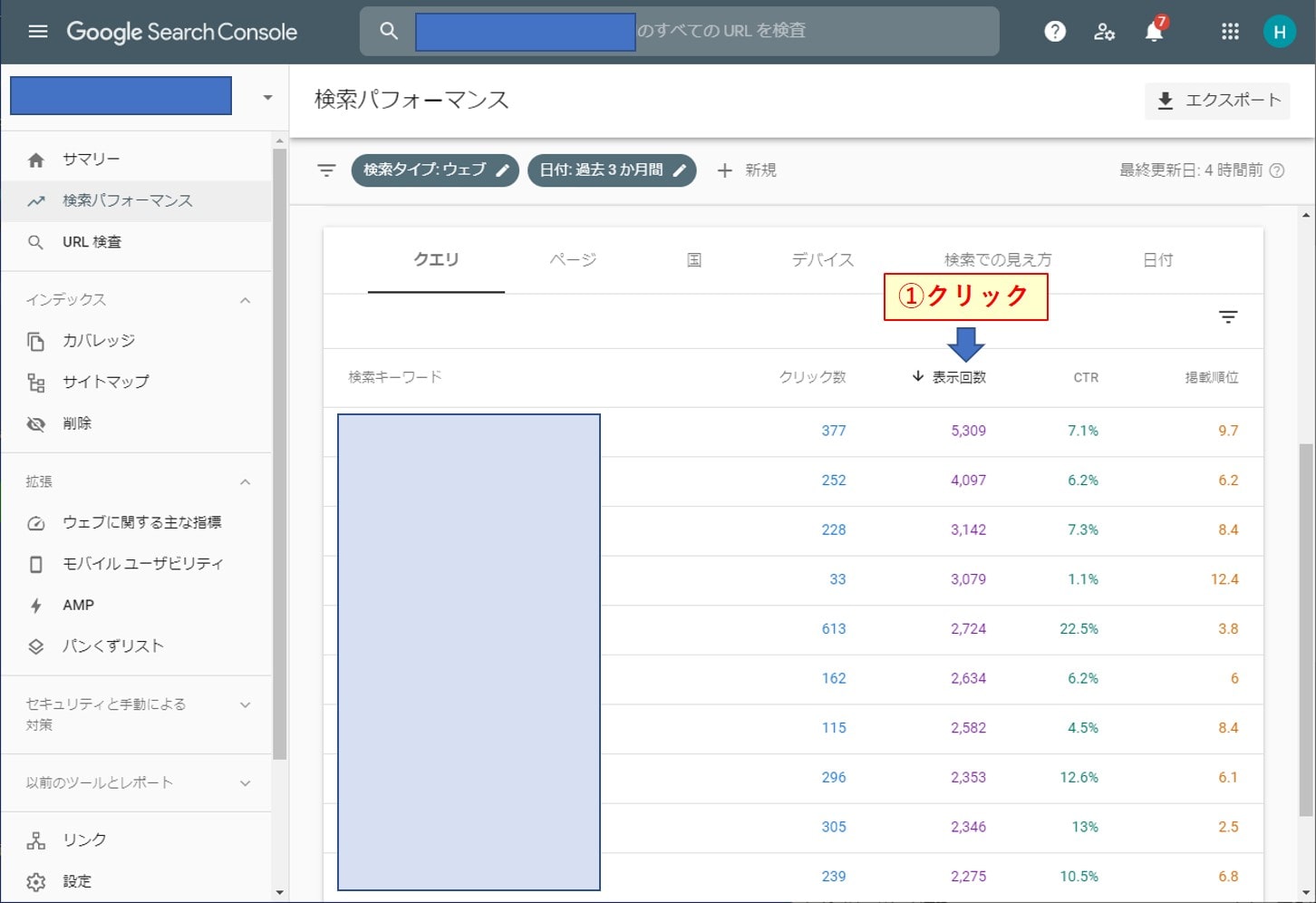This screenshot has width=1316, height=903.
Task: Click the 検索キーワード column header
Action: tap(395, 377)
